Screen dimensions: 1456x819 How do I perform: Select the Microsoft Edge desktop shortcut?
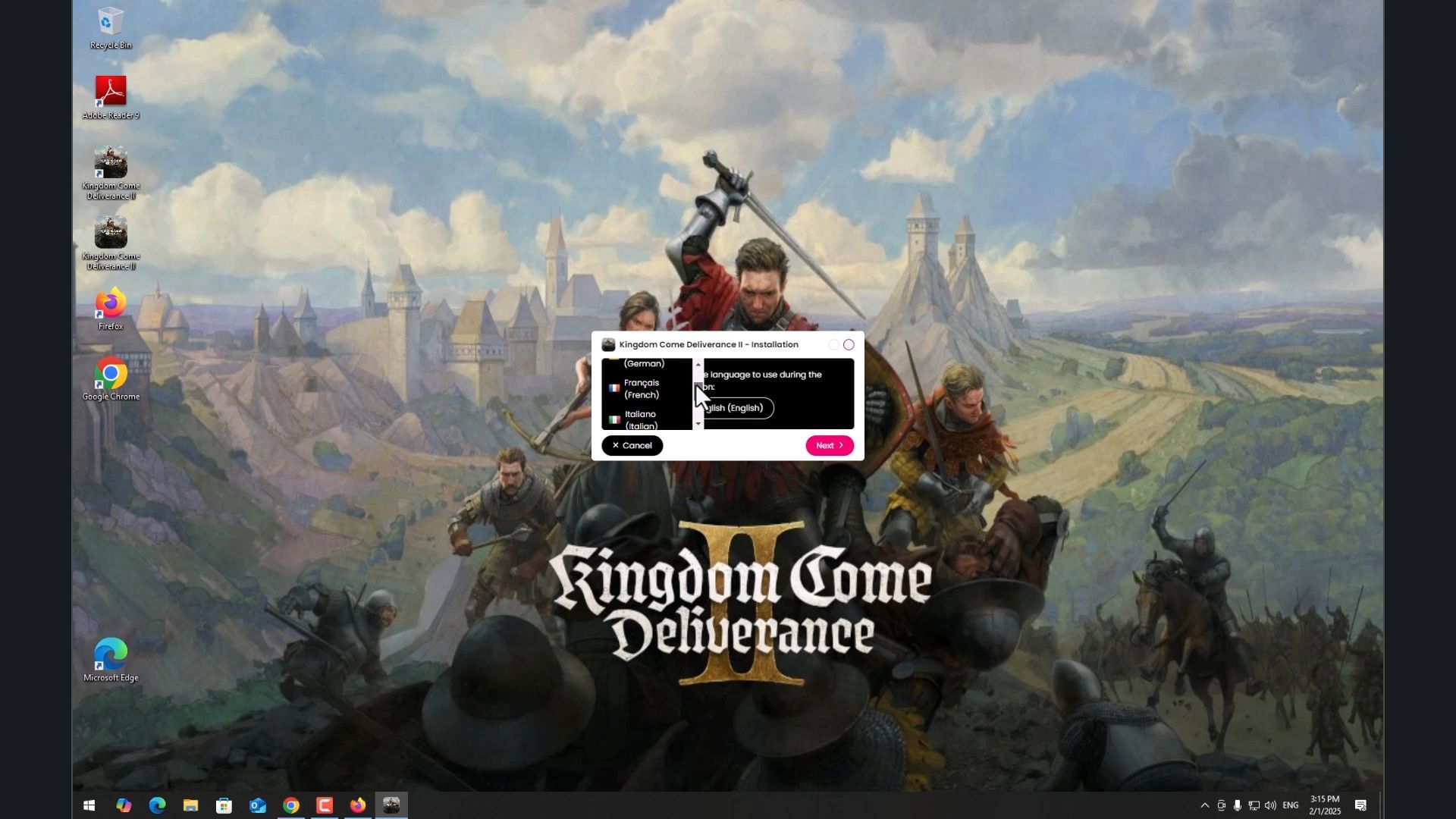(x=111, y=661)
